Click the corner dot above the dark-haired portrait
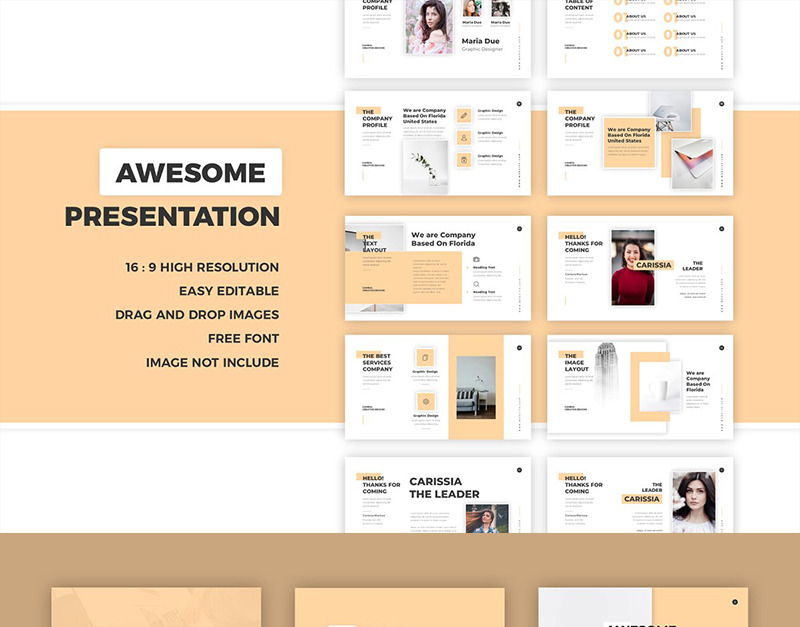Screen dimensions: 800x627 721,470
